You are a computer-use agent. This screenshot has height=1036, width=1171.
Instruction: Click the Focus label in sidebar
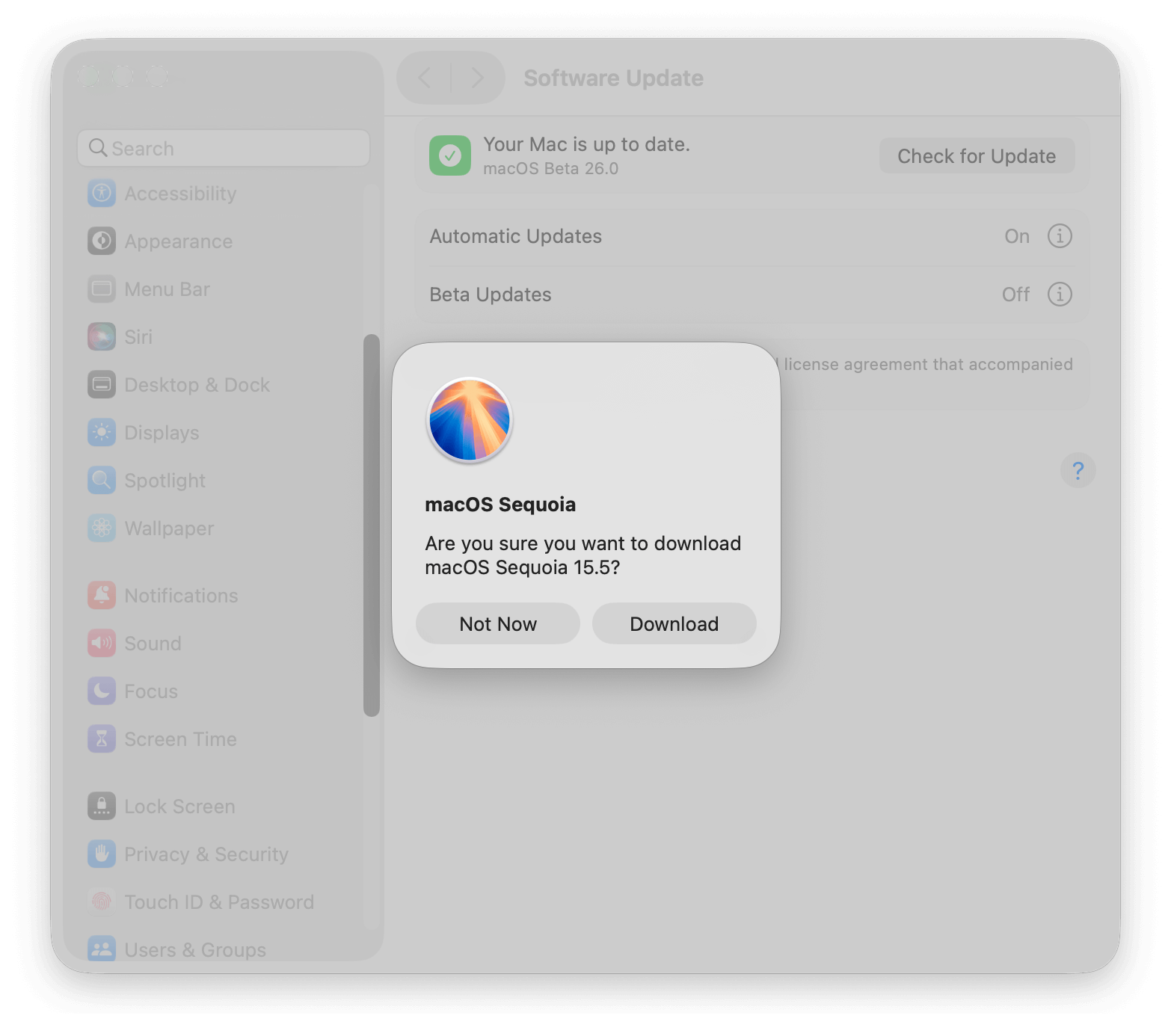point(151,691)
